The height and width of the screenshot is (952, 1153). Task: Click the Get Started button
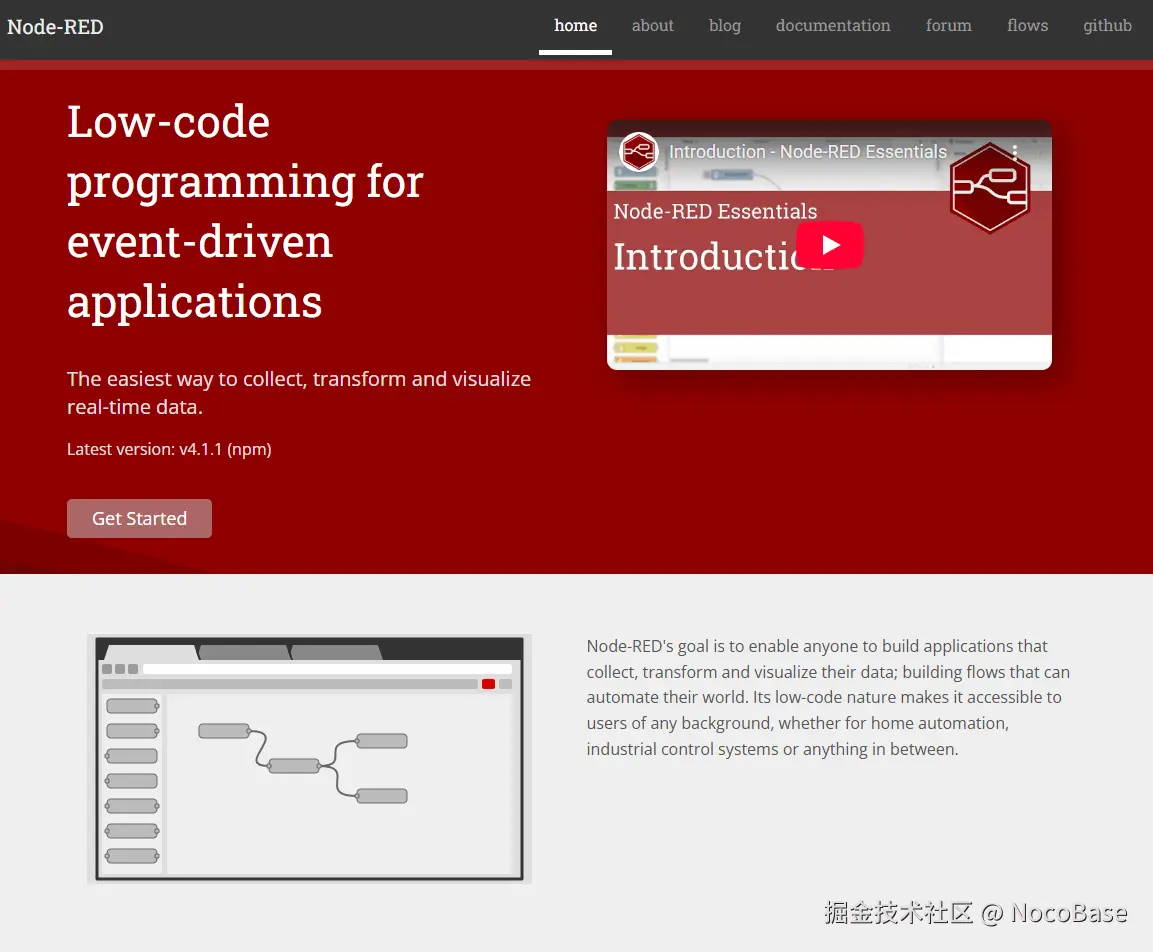(x=139, y=518)
